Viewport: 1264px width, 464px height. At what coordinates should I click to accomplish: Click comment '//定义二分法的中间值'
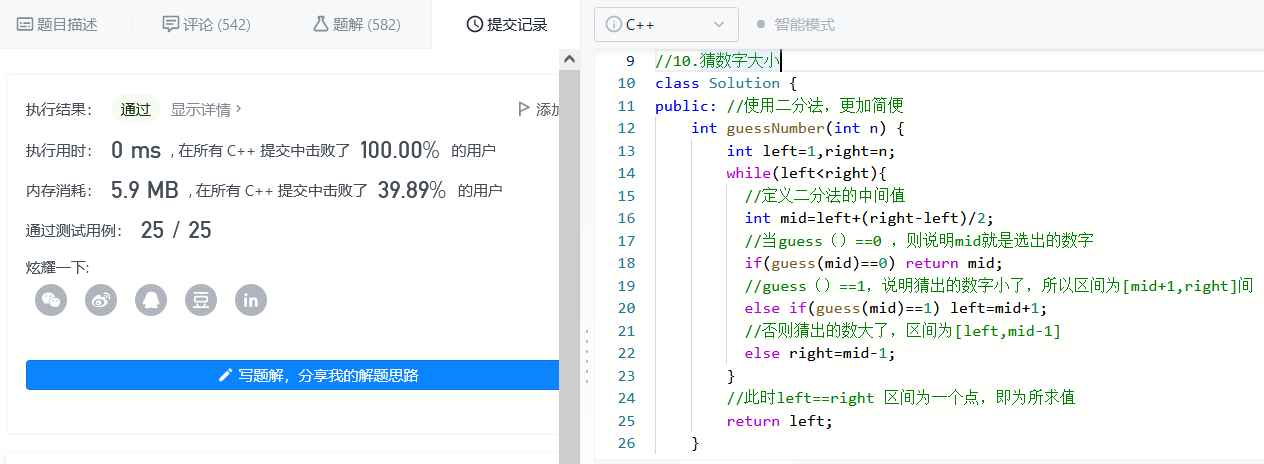pyautogui.click(x=825, y=196)
